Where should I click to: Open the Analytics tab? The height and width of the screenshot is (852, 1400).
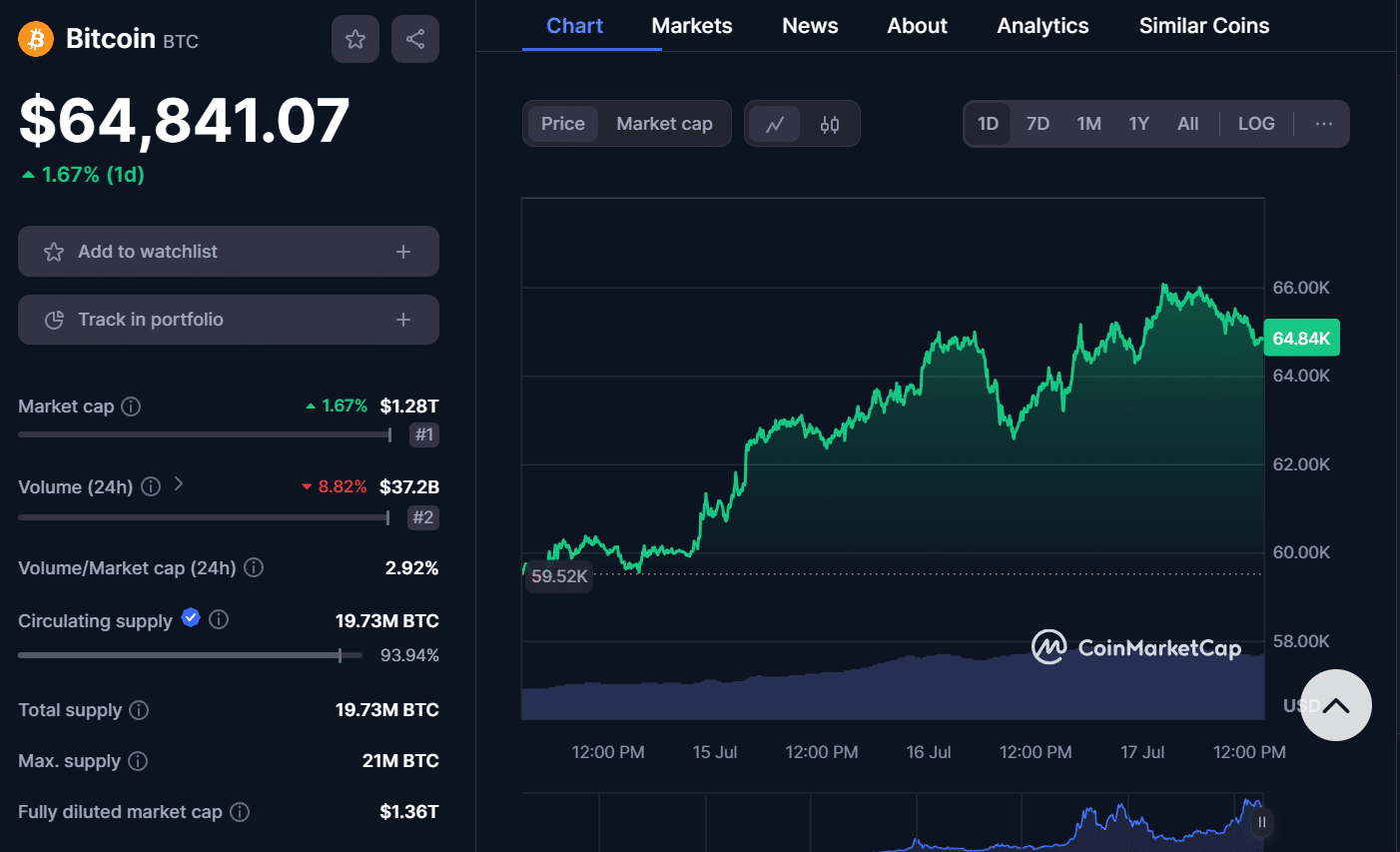[x=1043, y=26]
